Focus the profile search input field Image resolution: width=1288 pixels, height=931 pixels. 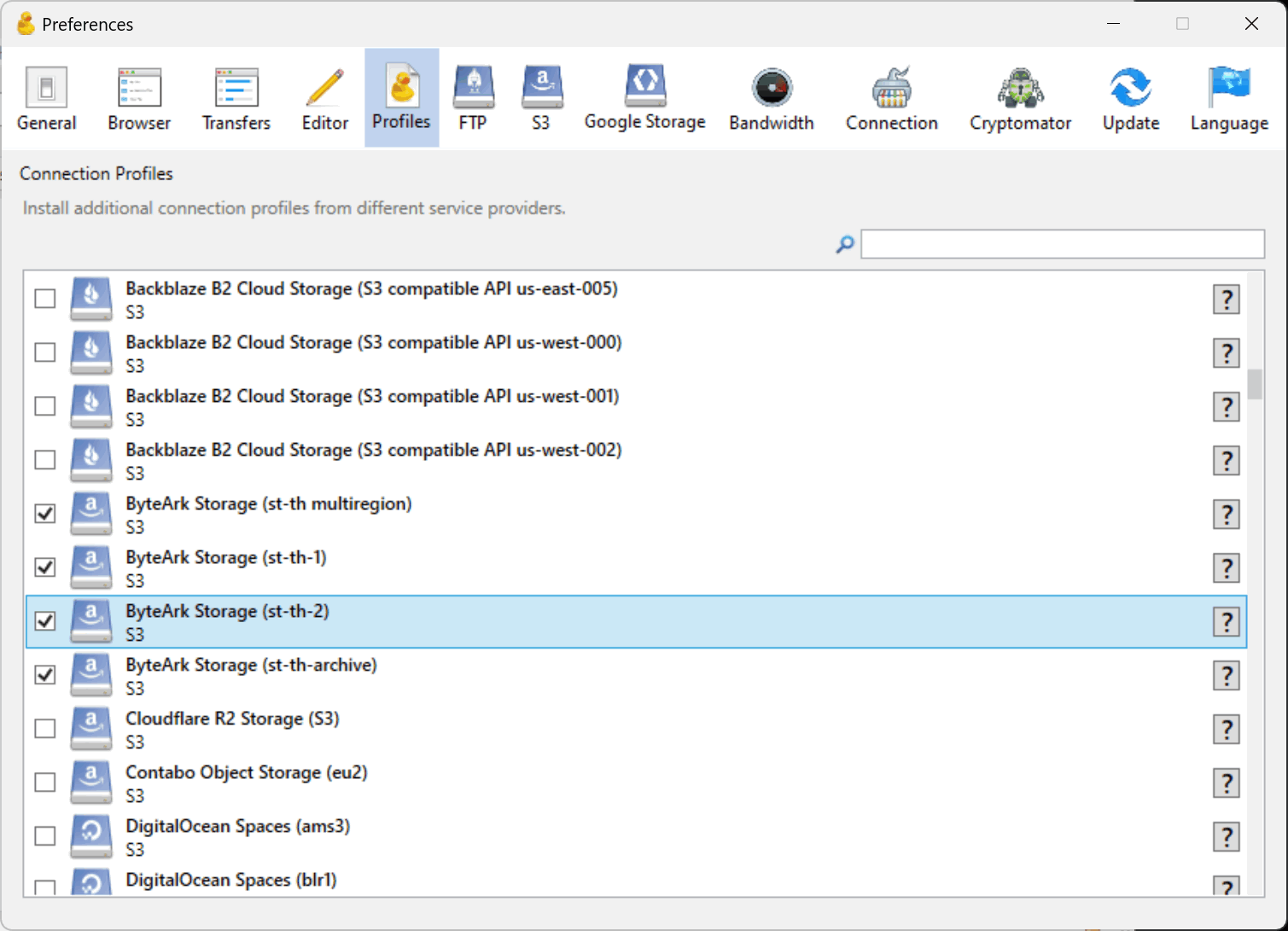tap(1063, 244)
